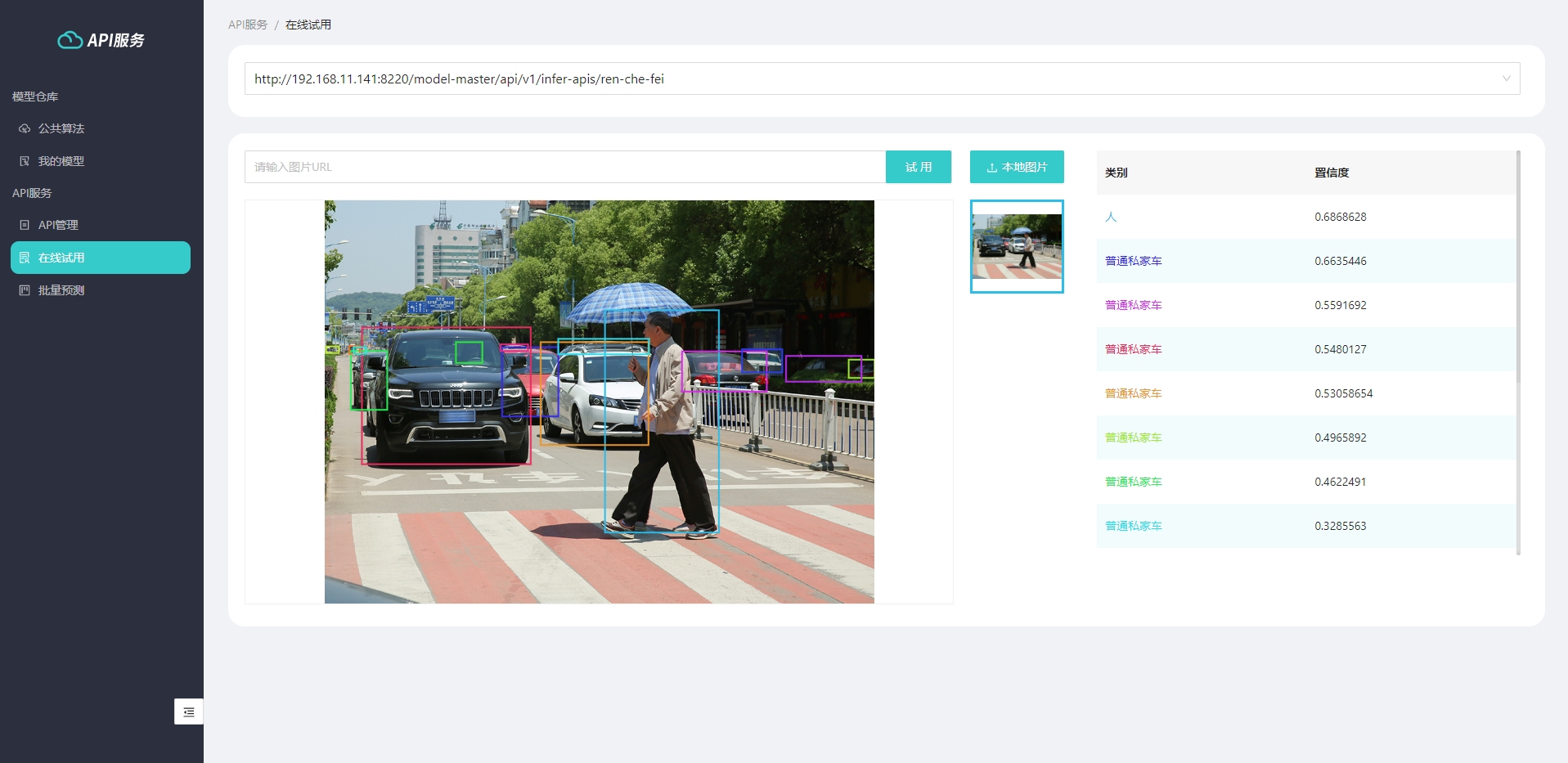Click 普通私家车 label in the 0.6635446 row
Viewport: 1568px width, 763px height.
1134,261
